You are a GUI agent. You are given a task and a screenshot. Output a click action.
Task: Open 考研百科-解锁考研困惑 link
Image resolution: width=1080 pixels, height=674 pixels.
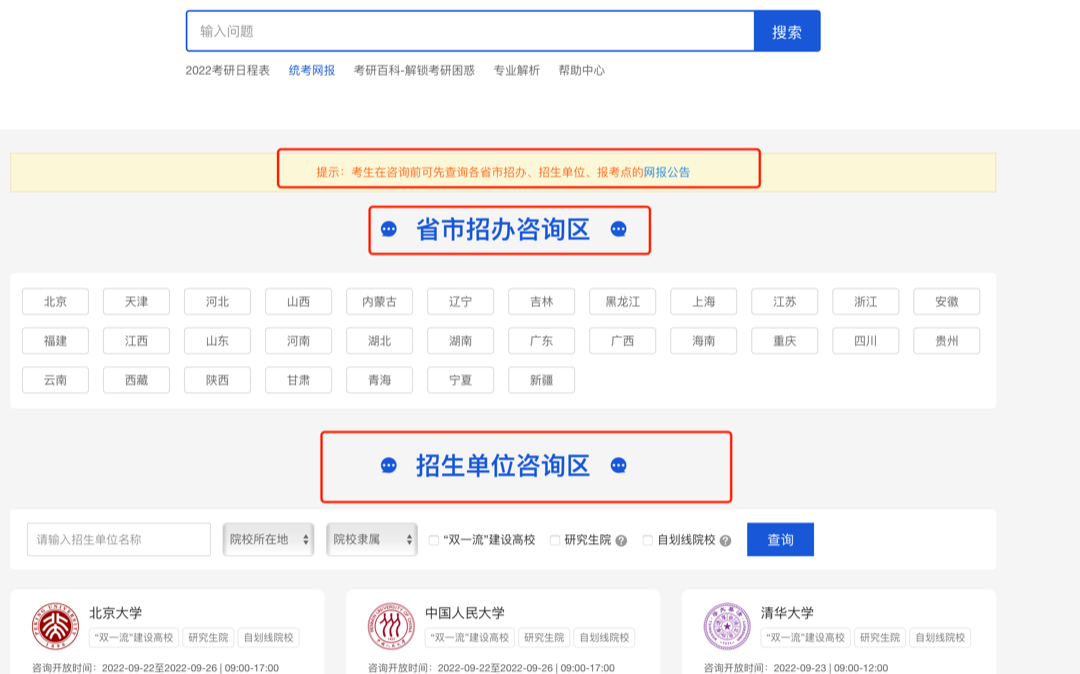tap(414, 70)
